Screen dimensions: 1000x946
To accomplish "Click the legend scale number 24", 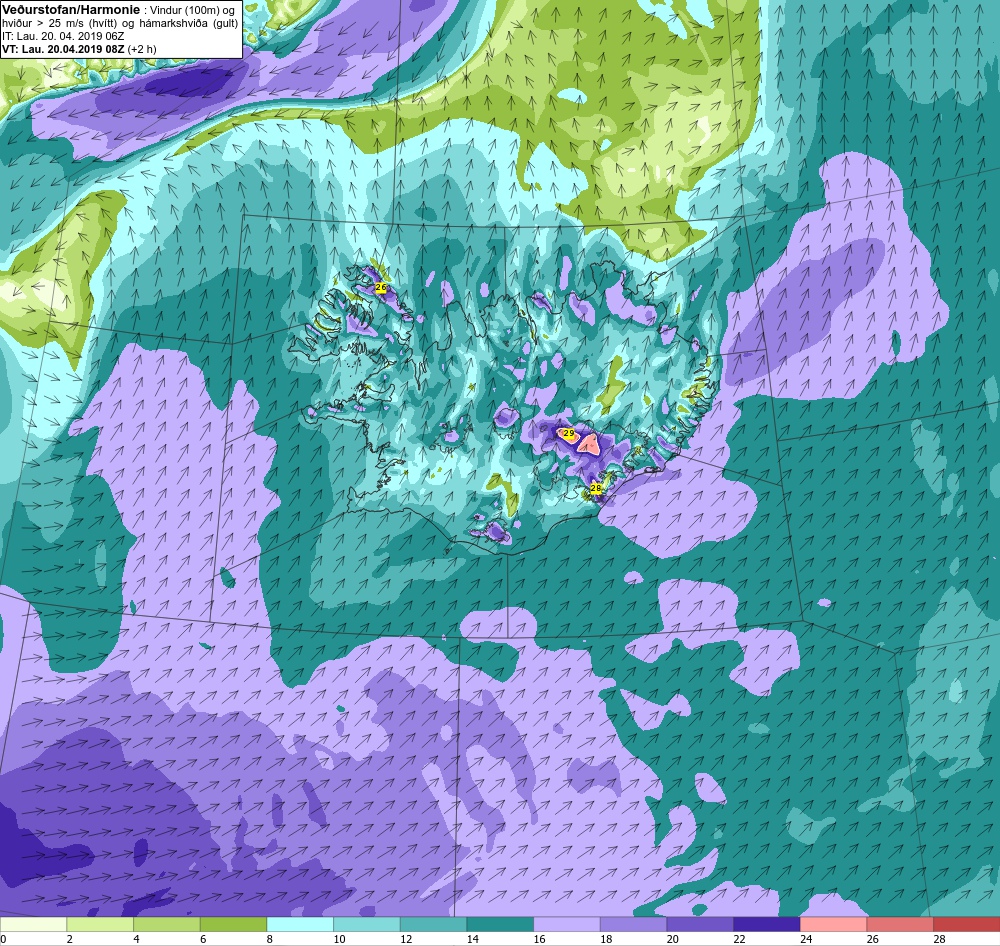I will (x=806, y=939).
